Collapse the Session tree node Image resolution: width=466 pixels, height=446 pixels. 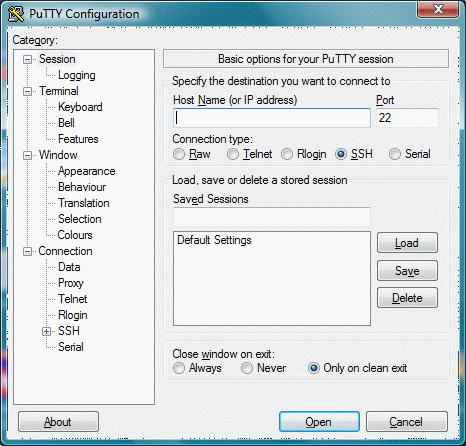(27, 59)
